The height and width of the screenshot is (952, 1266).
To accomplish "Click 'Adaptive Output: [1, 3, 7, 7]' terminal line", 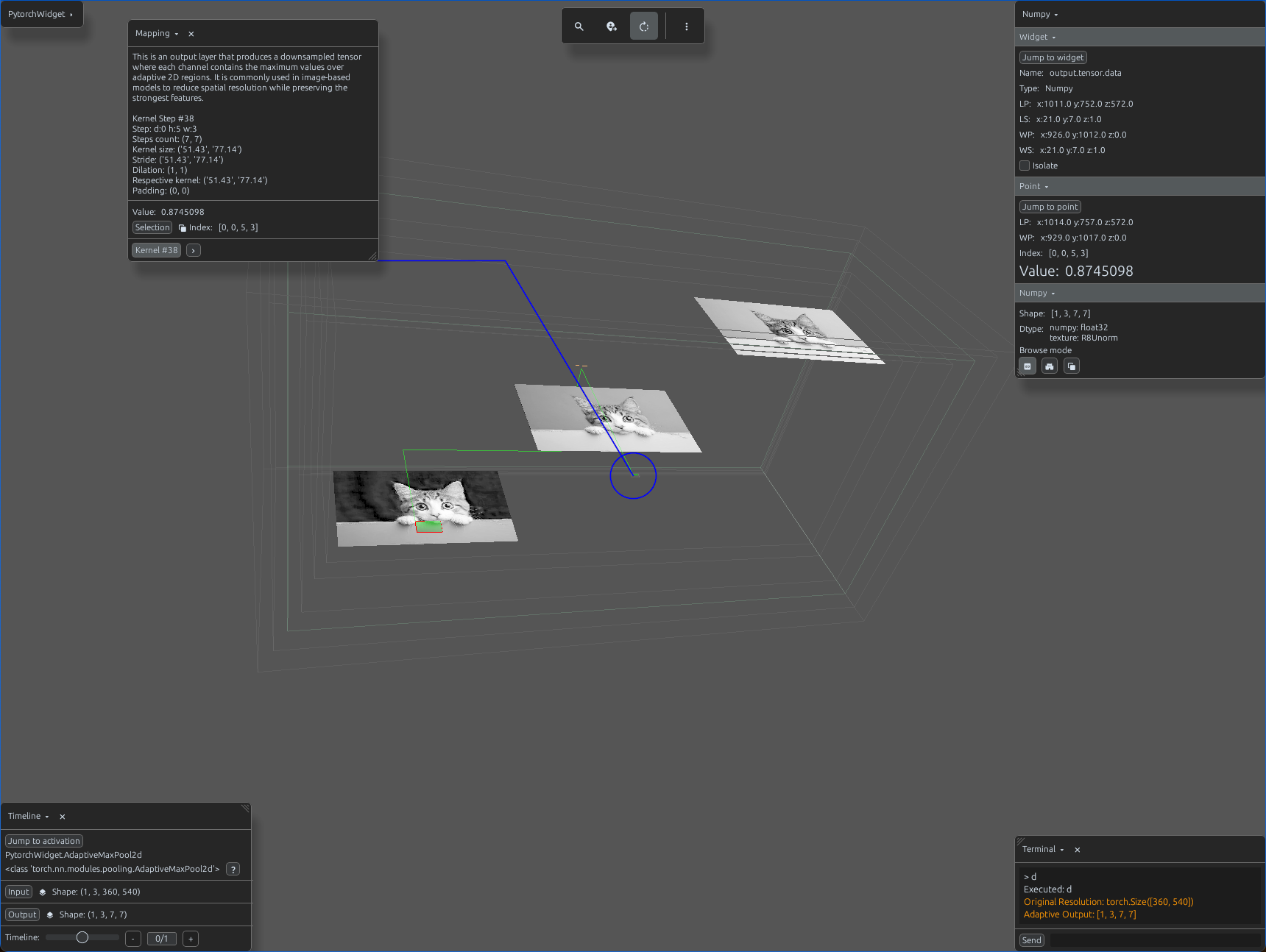I will (x=1080, y=914).
